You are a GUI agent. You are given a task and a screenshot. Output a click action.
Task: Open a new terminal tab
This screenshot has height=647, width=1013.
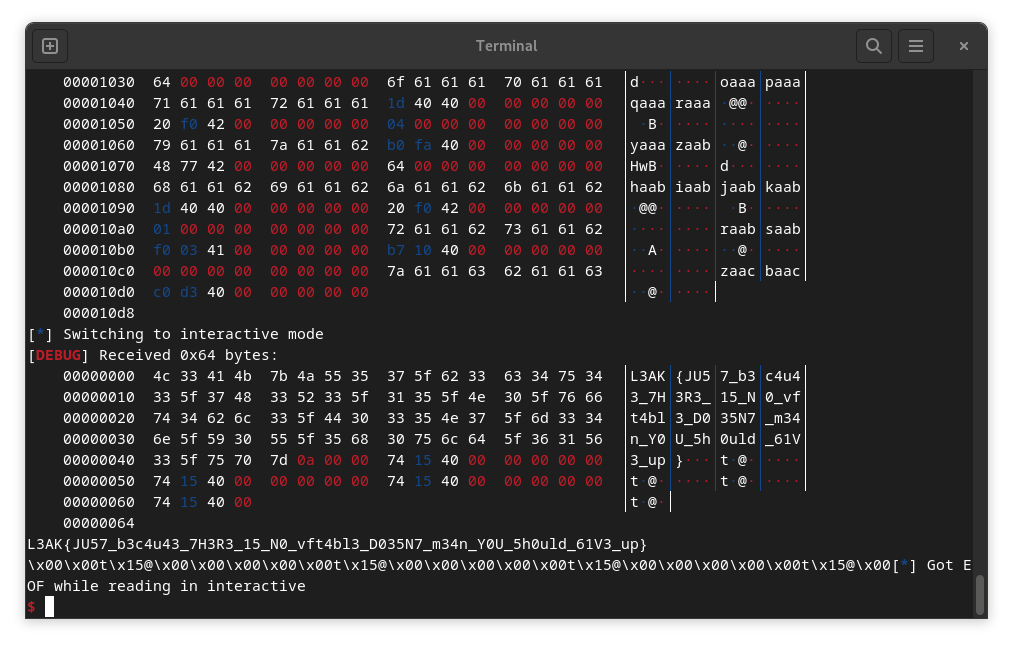click(x=50, y=46)
